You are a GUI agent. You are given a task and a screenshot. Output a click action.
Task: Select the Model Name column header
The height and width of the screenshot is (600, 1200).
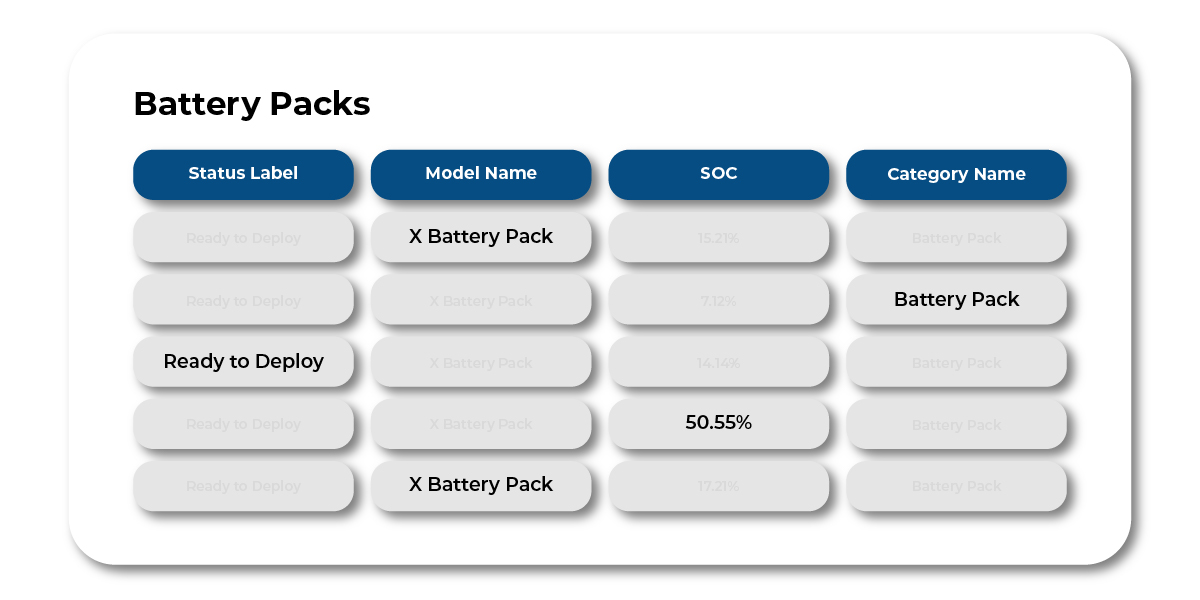pos(481,174)
